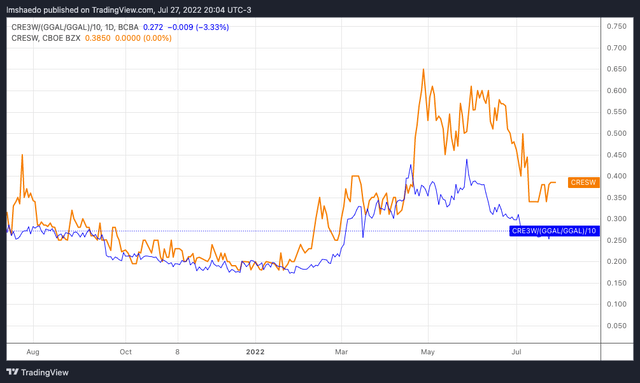Click the 0.200 price axis label
The width and height of the screenshot is (640, 383).
point(616,262)
